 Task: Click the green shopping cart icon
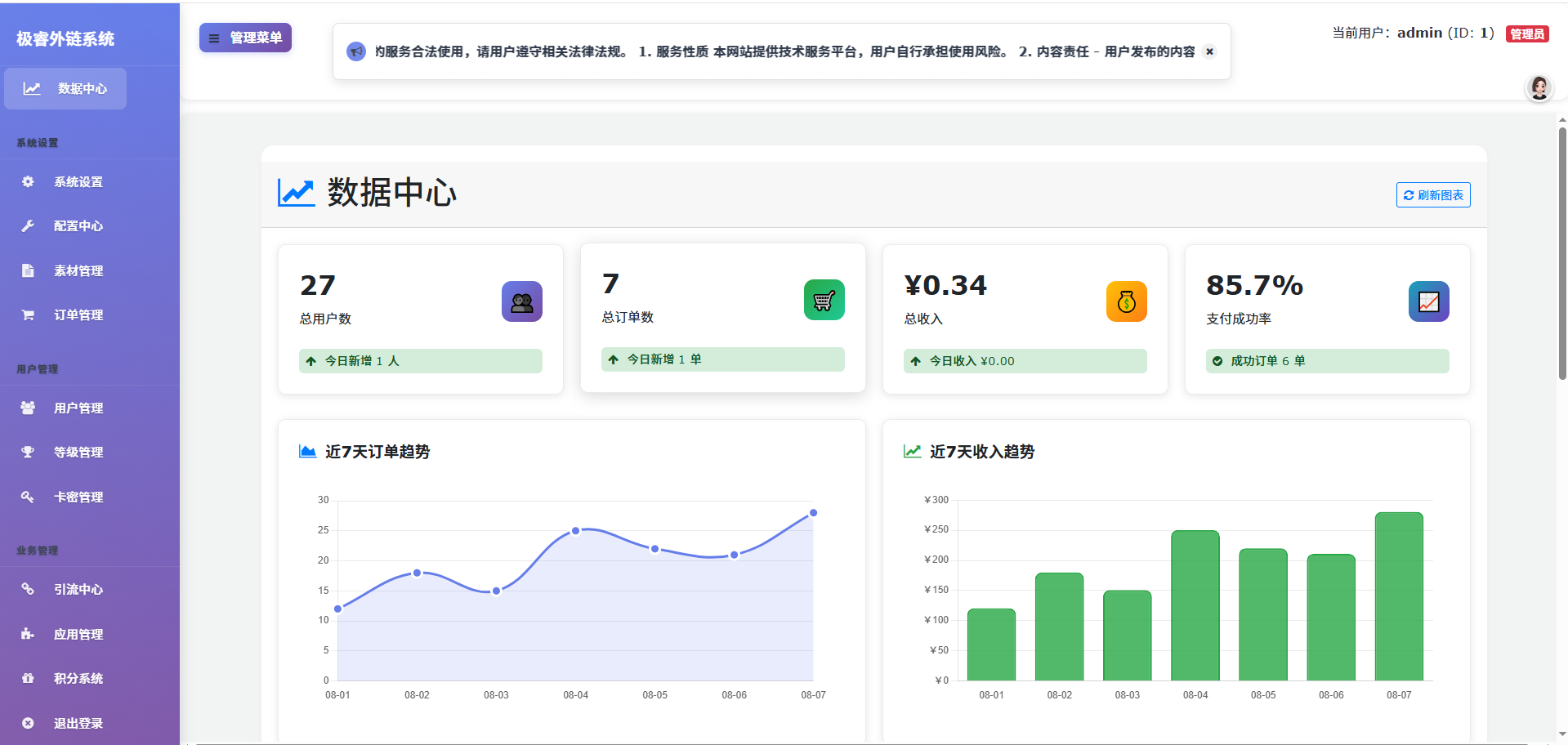click(824, 300)
